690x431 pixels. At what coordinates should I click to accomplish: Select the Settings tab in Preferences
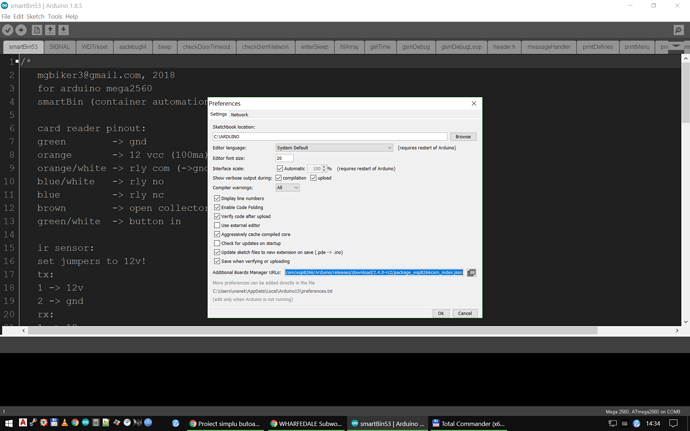pyautogui.click(x=218, y=114)
